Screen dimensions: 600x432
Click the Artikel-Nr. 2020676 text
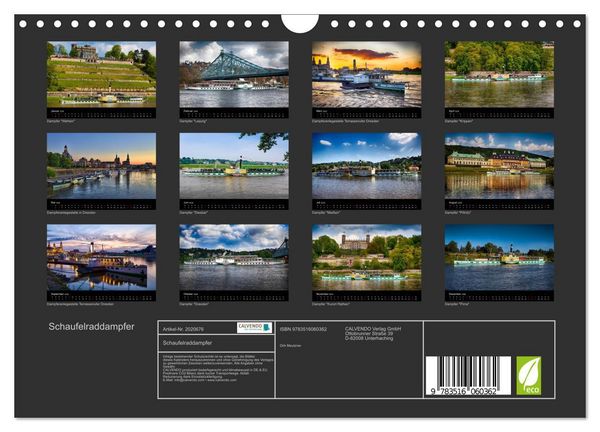point(183,329)
